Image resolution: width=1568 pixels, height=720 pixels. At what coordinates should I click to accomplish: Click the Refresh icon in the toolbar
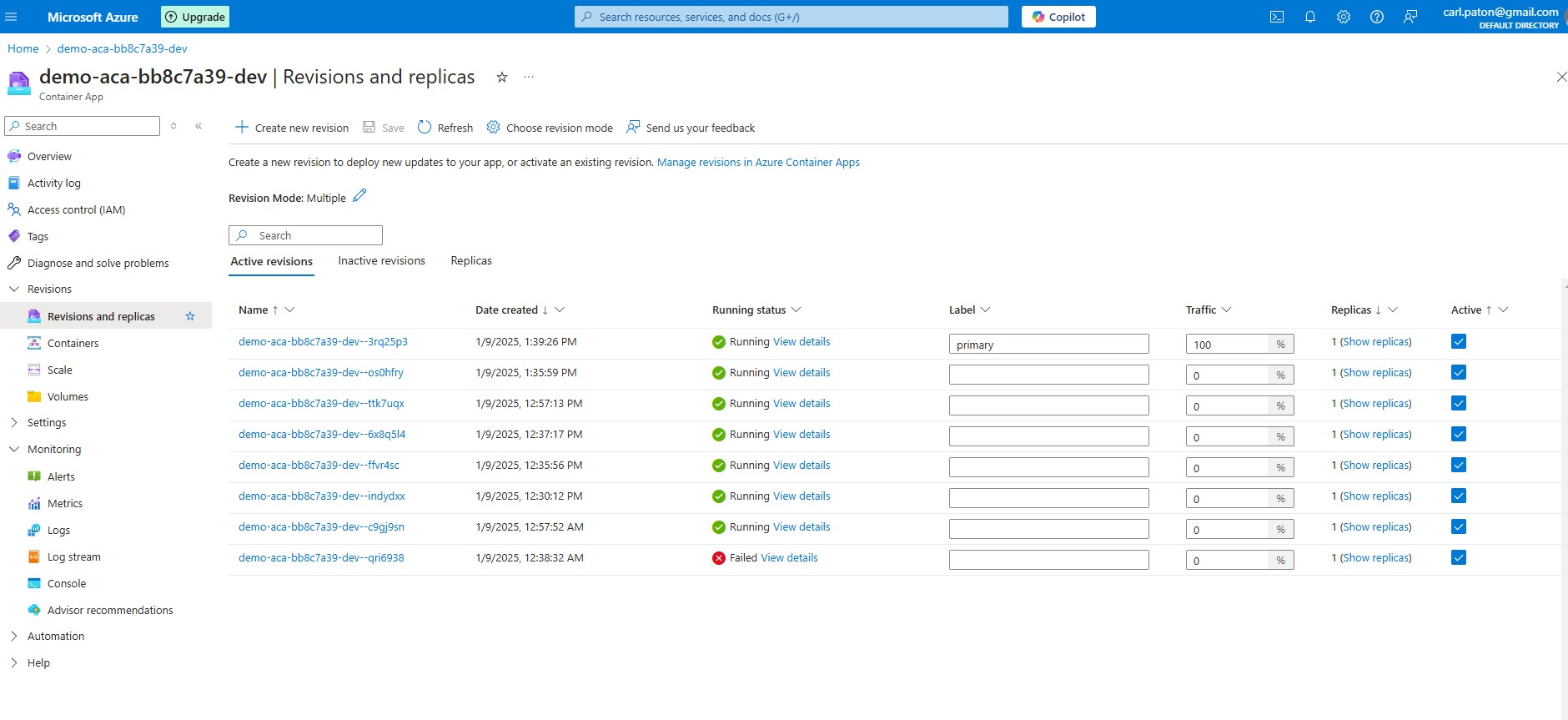[425, 127]
